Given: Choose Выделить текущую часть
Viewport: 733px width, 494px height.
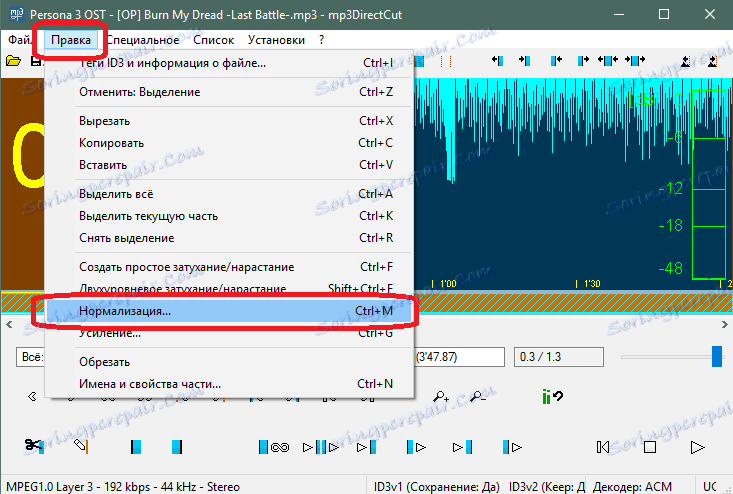Looking at the screenshot, I should [x=229, y=215].
